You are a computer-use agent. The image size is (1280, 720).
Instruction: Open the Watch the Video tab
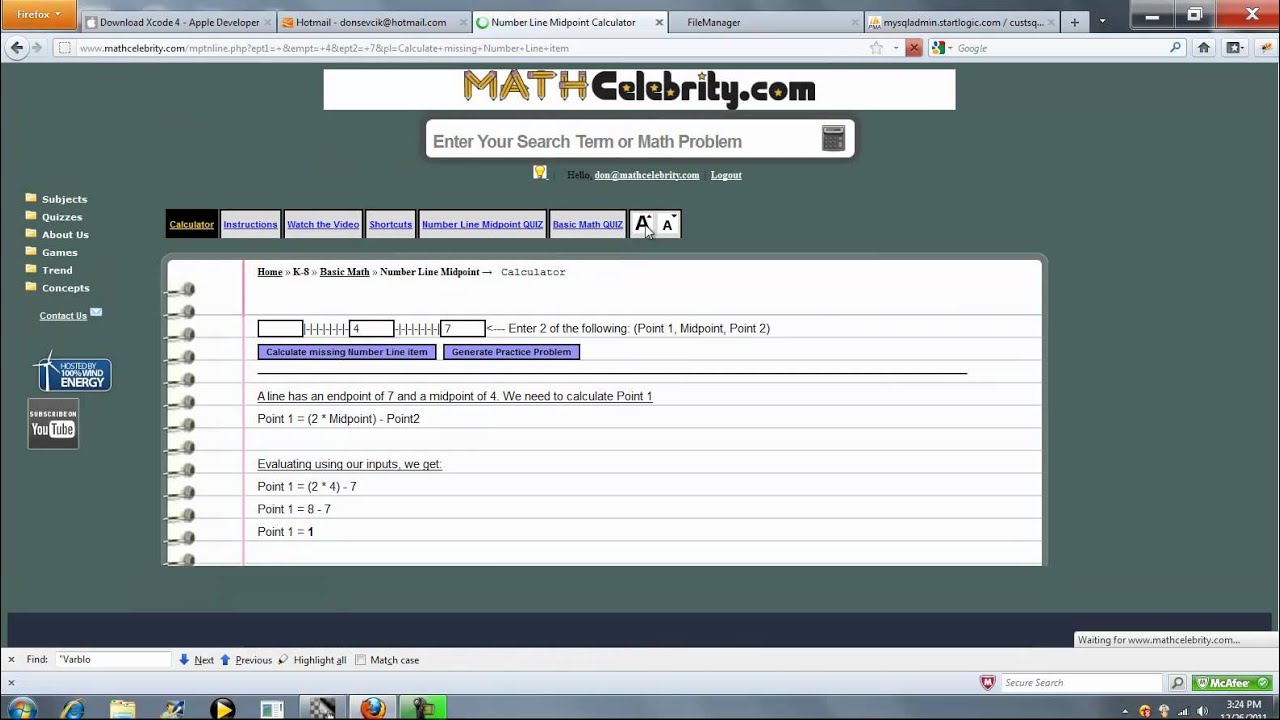[323, 224]
